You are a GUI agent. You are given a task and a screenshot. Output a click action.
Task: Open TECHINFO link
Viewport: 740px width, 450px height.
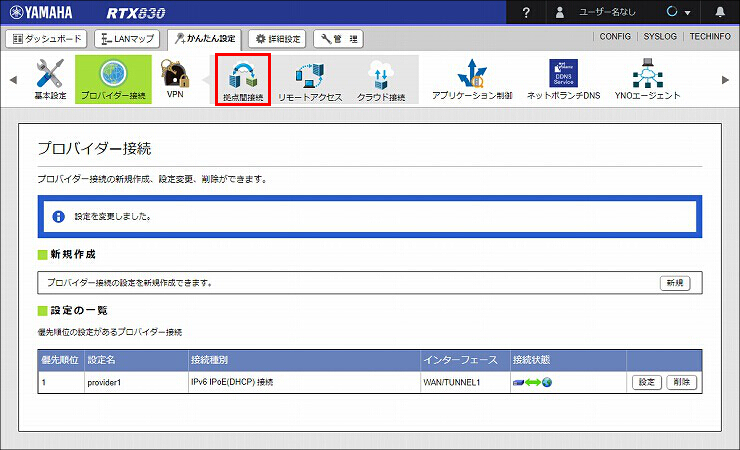[710, 36]
